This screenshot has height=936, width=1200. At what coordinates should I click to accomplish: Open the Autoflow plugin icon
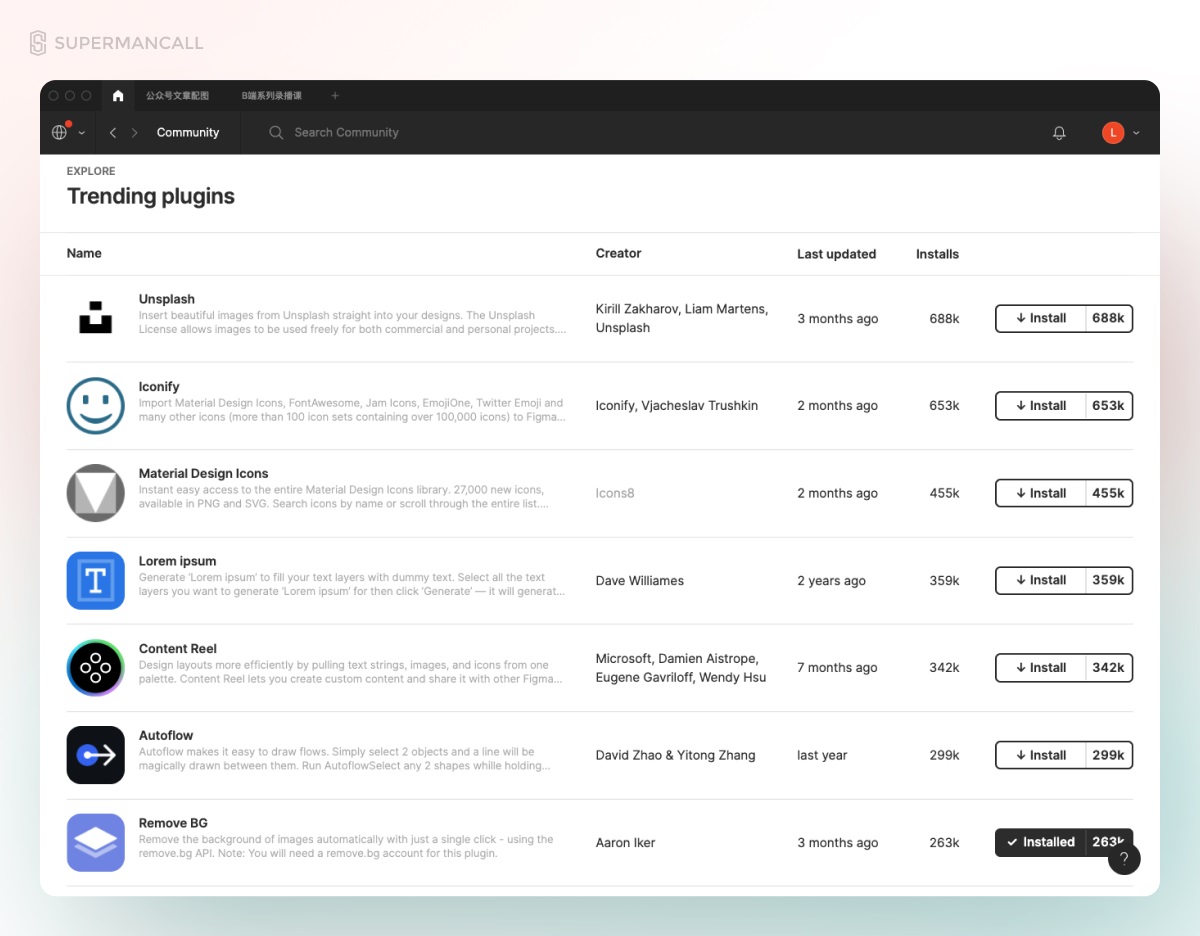(x=96, y=755)
